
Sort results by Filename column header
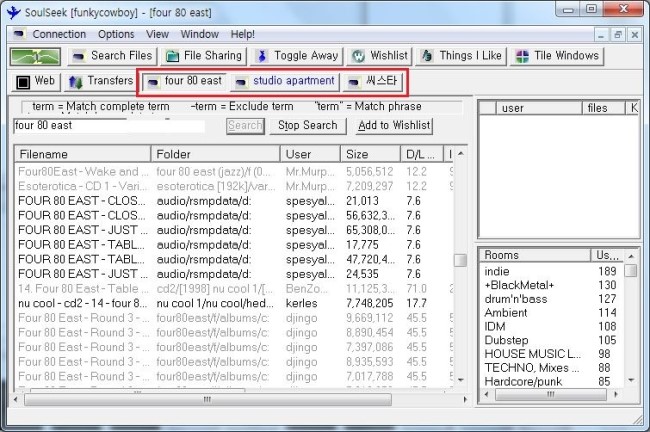82,154
